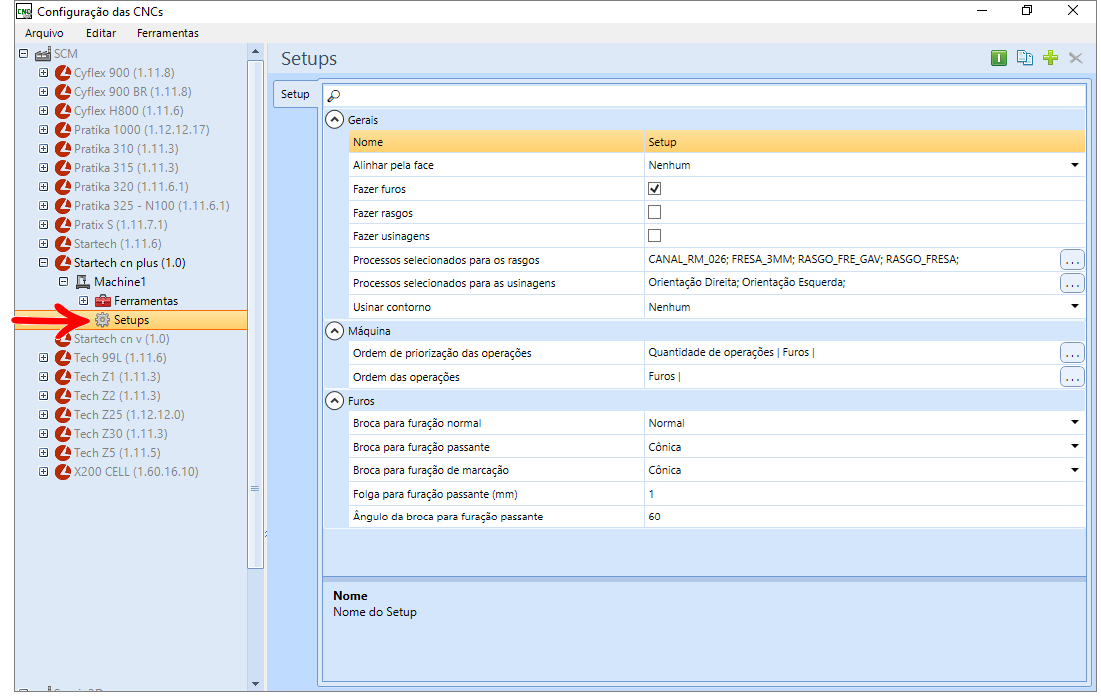Click the Nome column header
This screenshot has width=1101, height=696.
[496, 142]
